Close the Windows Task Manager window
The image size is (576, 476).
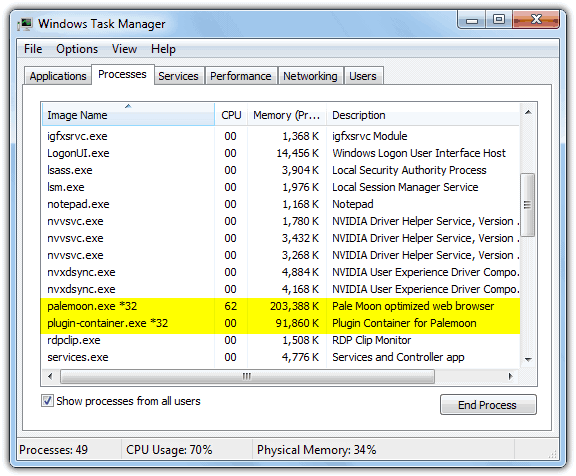click(x=536, y=19)
